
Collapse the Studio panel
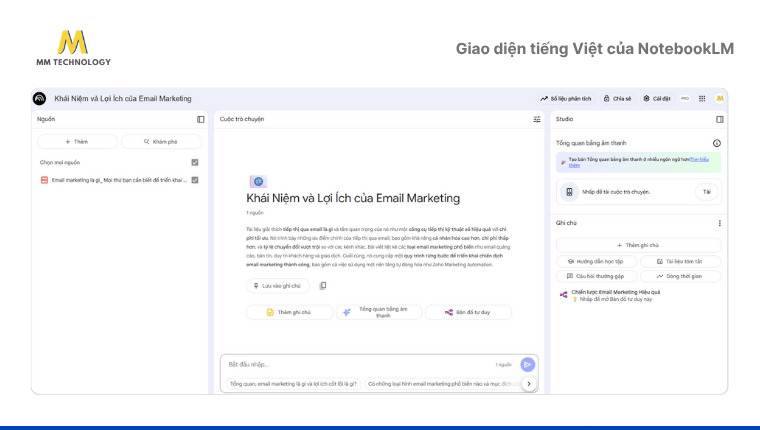(720, 119)
